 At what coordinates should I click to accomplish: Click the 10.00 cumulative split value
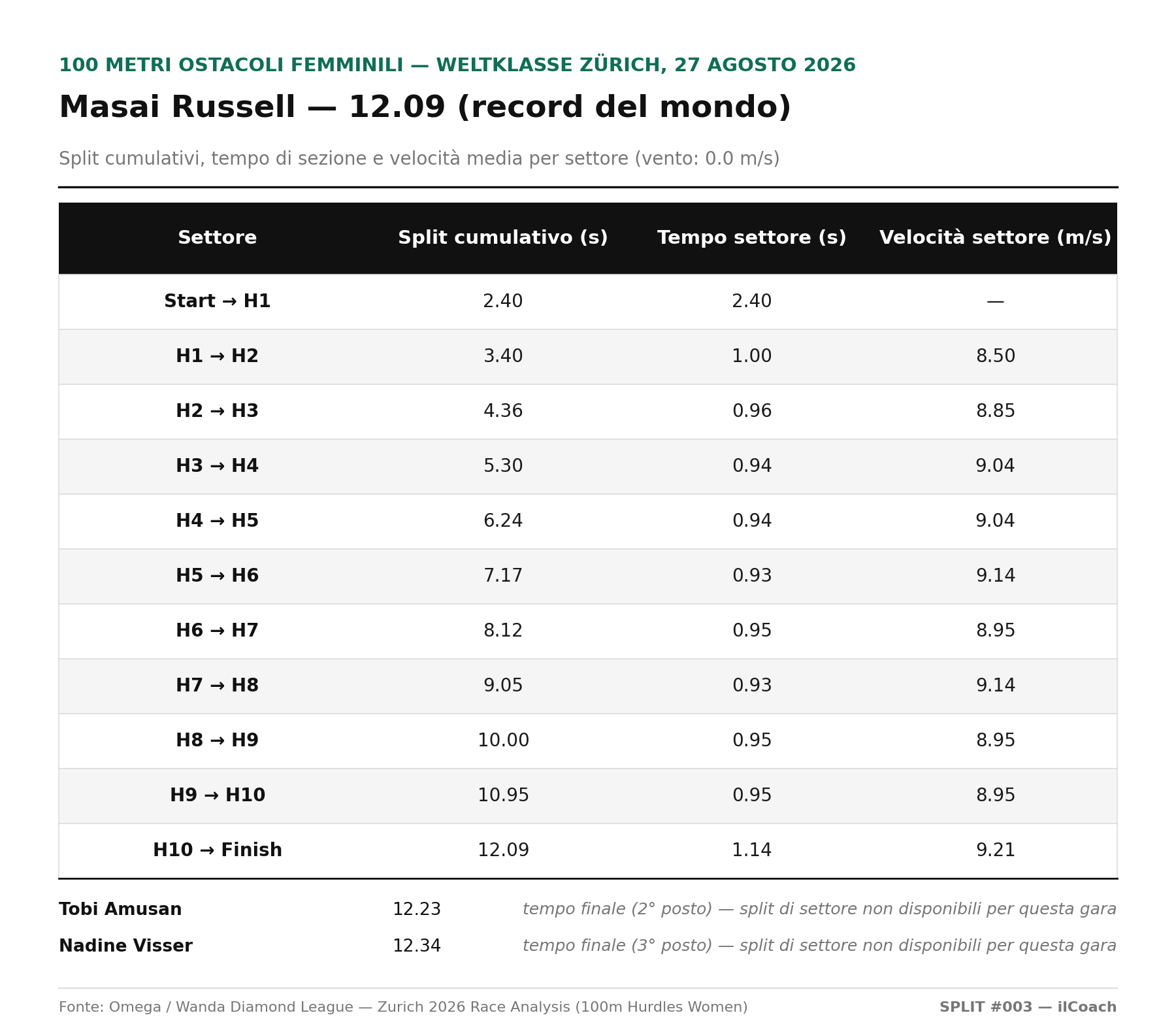[503, 740]
